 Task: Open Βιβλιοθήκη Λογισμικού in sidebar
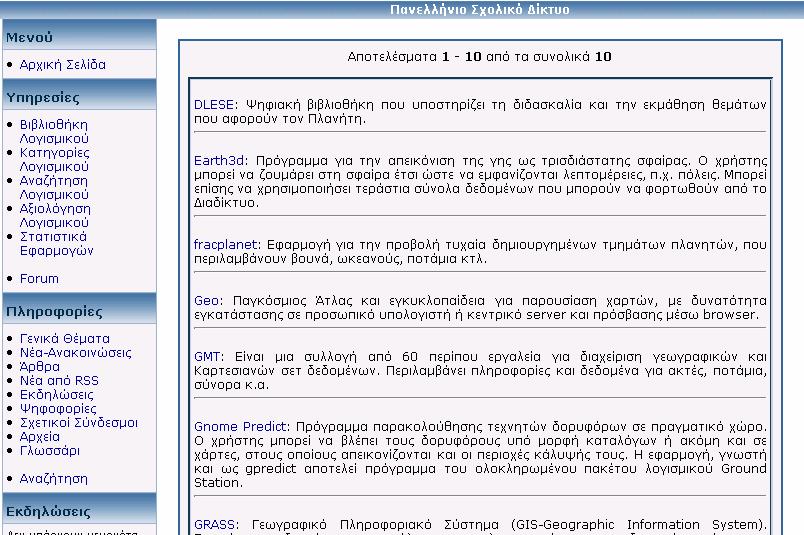(54, 131)
